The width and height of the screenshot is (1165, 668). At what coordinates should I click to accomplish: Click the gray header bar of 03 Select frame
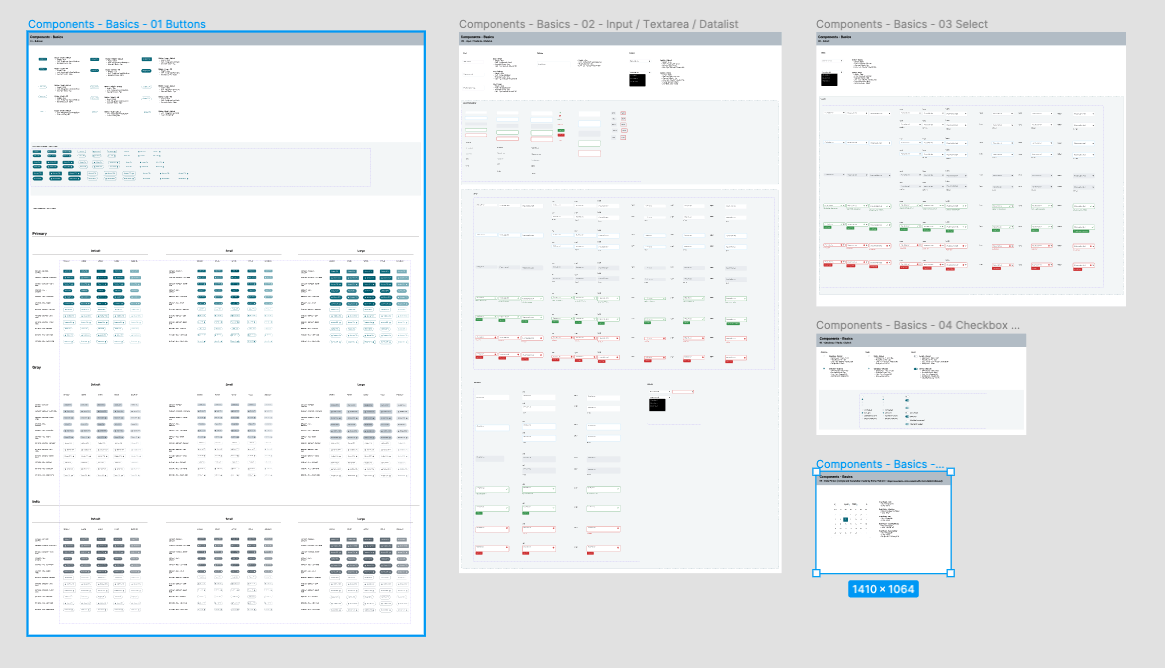coord(970,38)
